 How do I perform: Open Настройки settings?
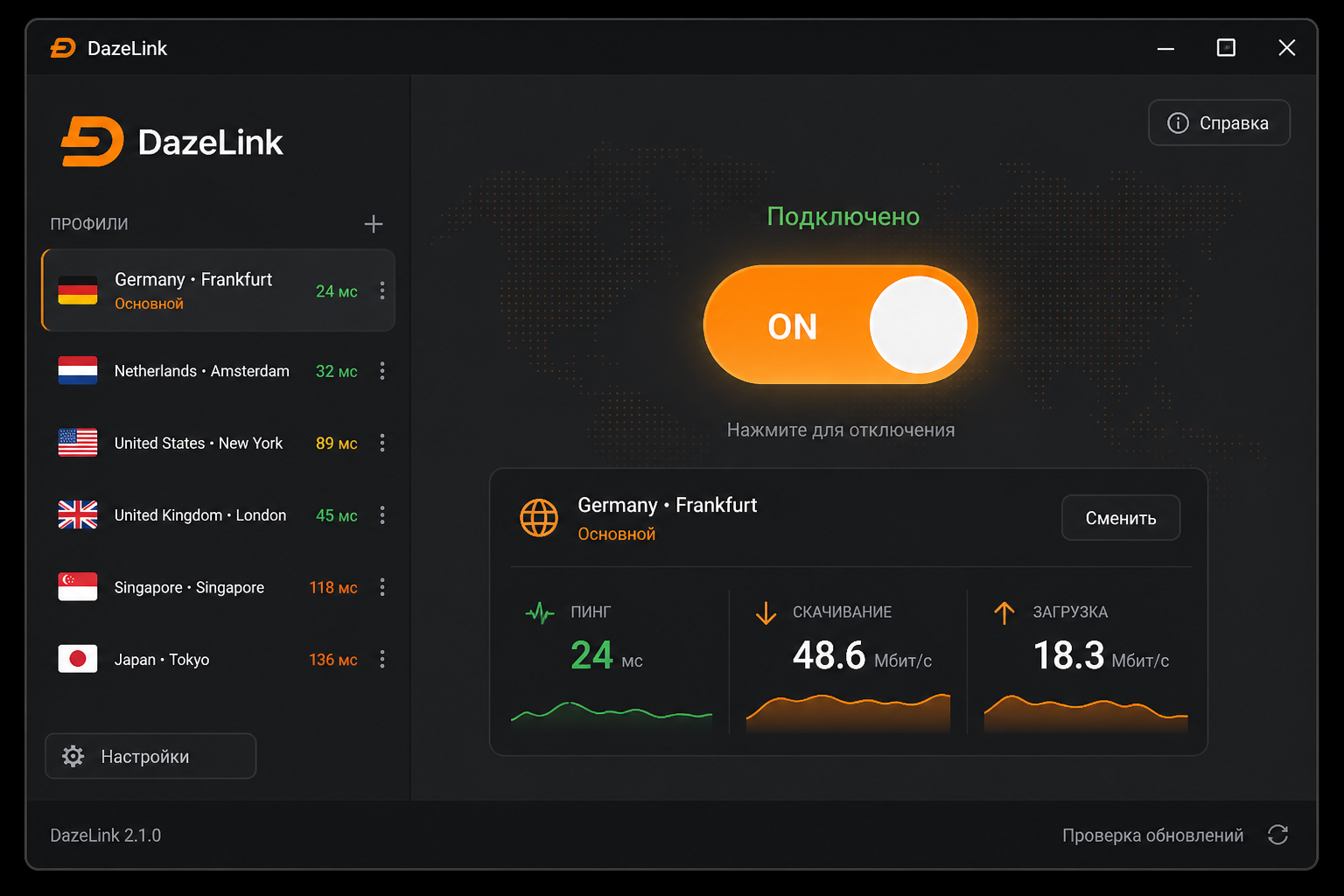click(150, 756)
